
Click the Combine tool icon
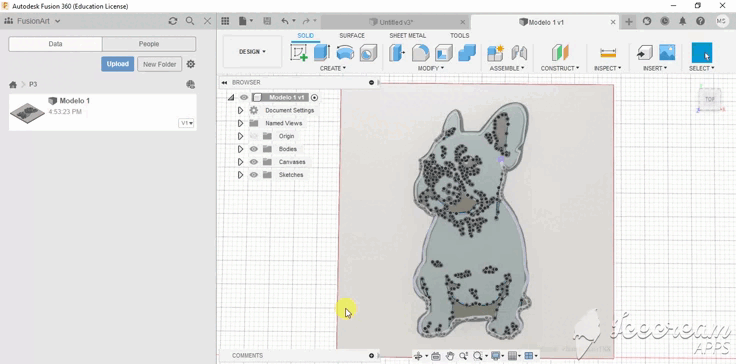467,53
